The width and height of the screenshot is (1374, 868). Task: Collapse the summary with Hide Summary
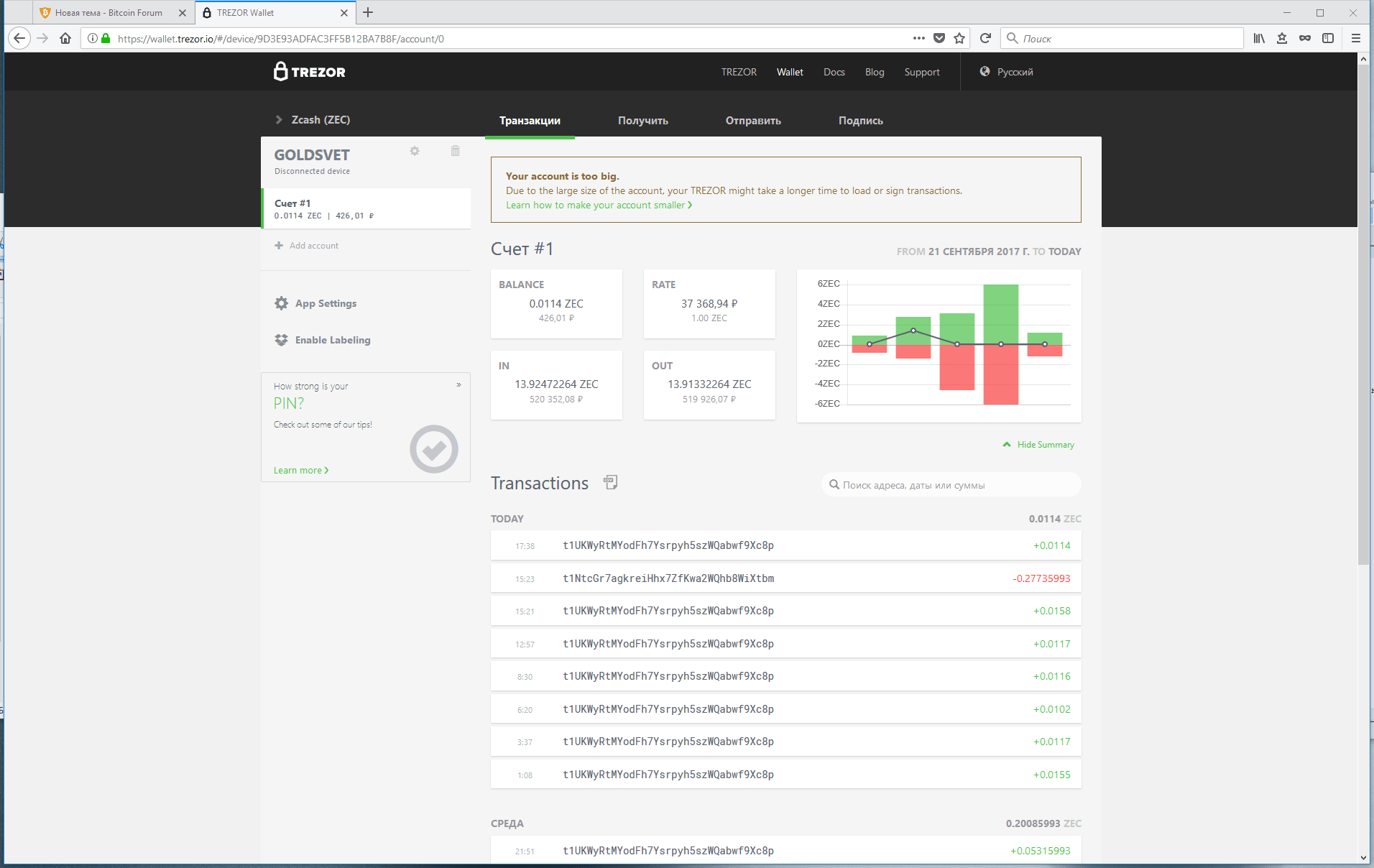[x=1038, y=445]
